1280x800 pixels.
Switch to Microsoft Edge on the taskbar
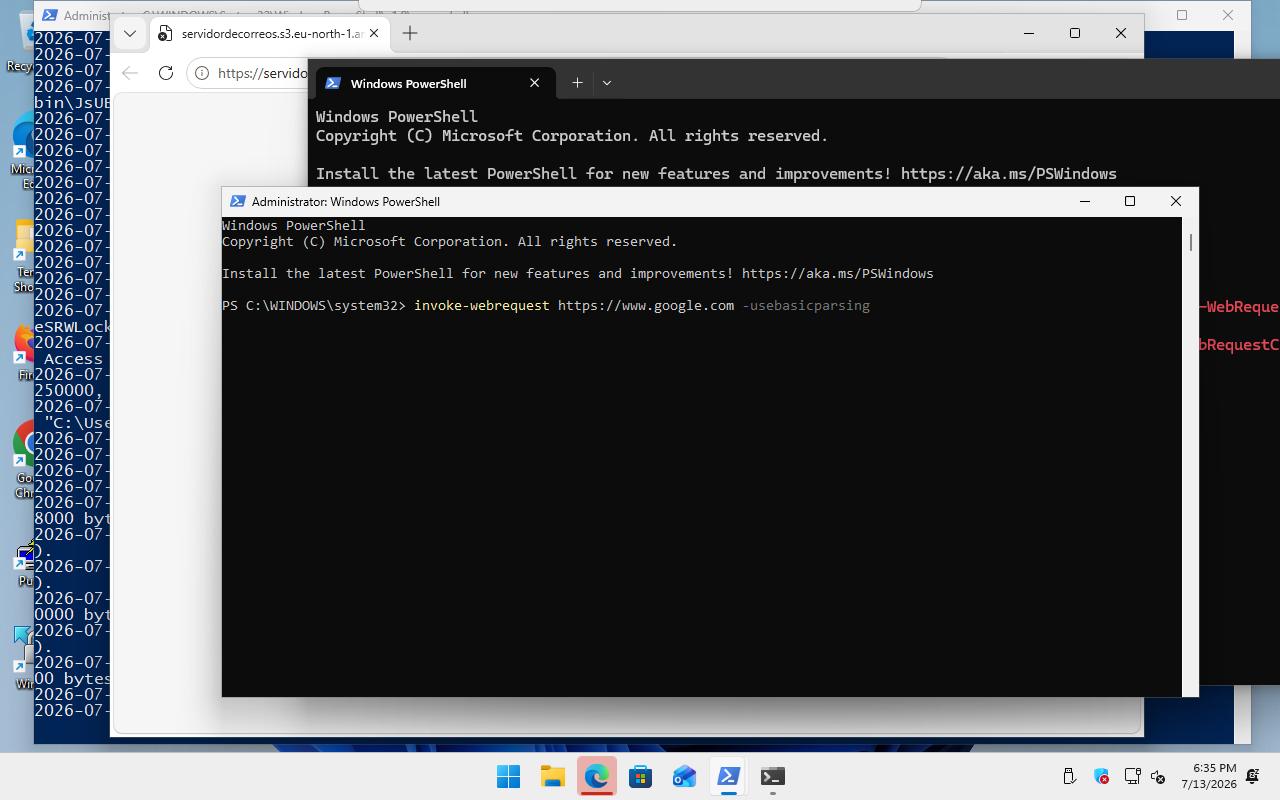pos(596,776)
